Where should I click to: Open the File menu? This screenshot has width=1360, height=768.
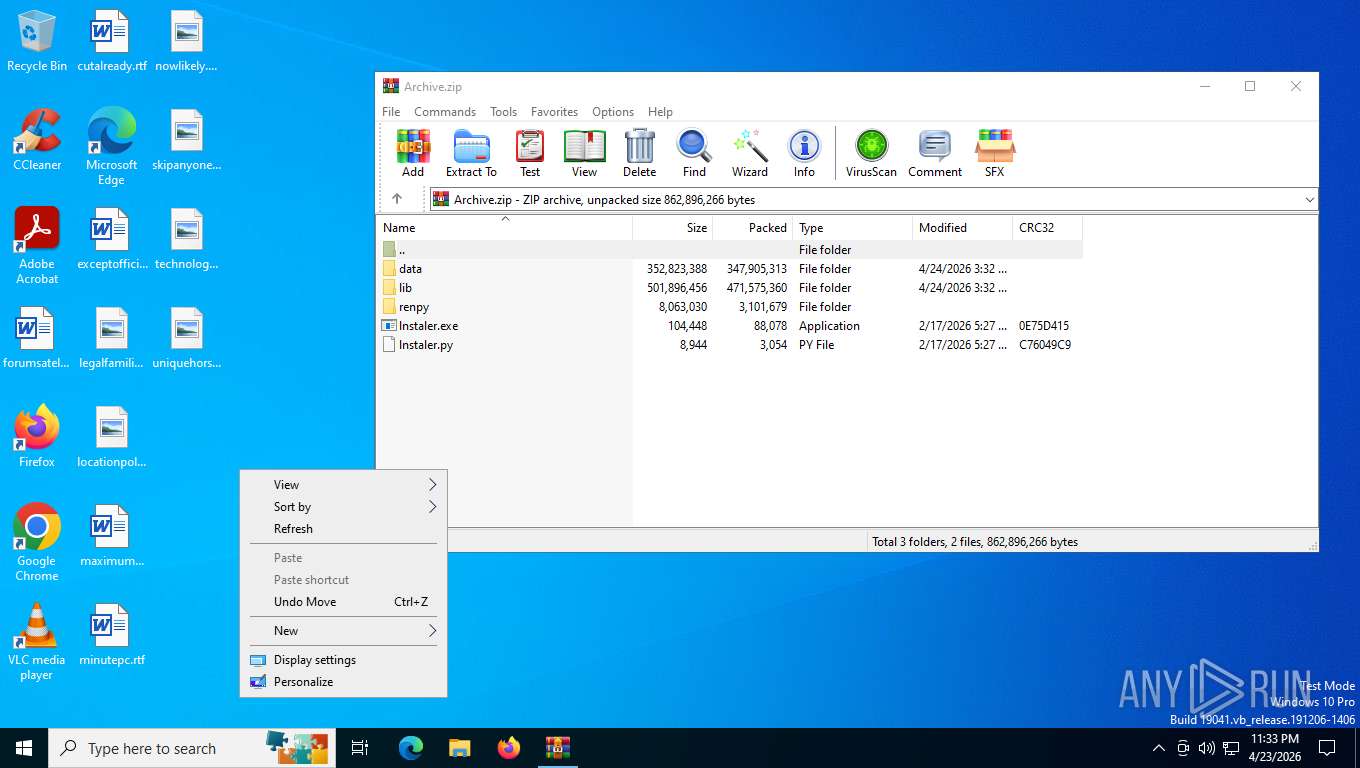391,112
